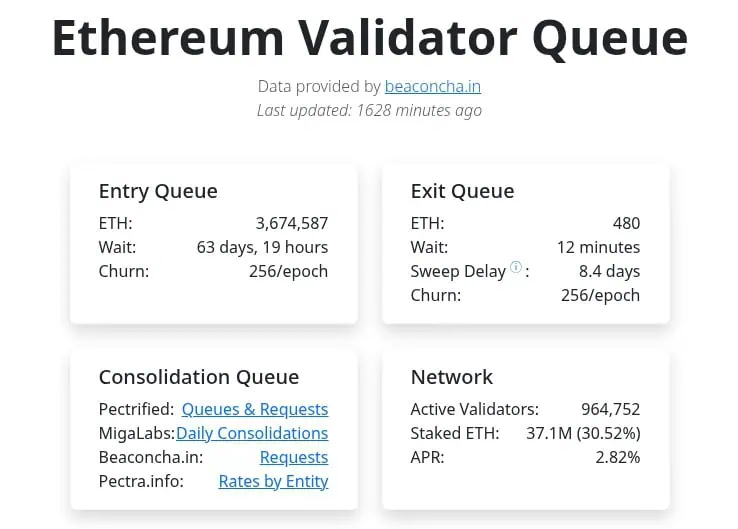
Task: Click the Consolidation Queue card title
Action: pyautogui.click(x=199, y=377)
